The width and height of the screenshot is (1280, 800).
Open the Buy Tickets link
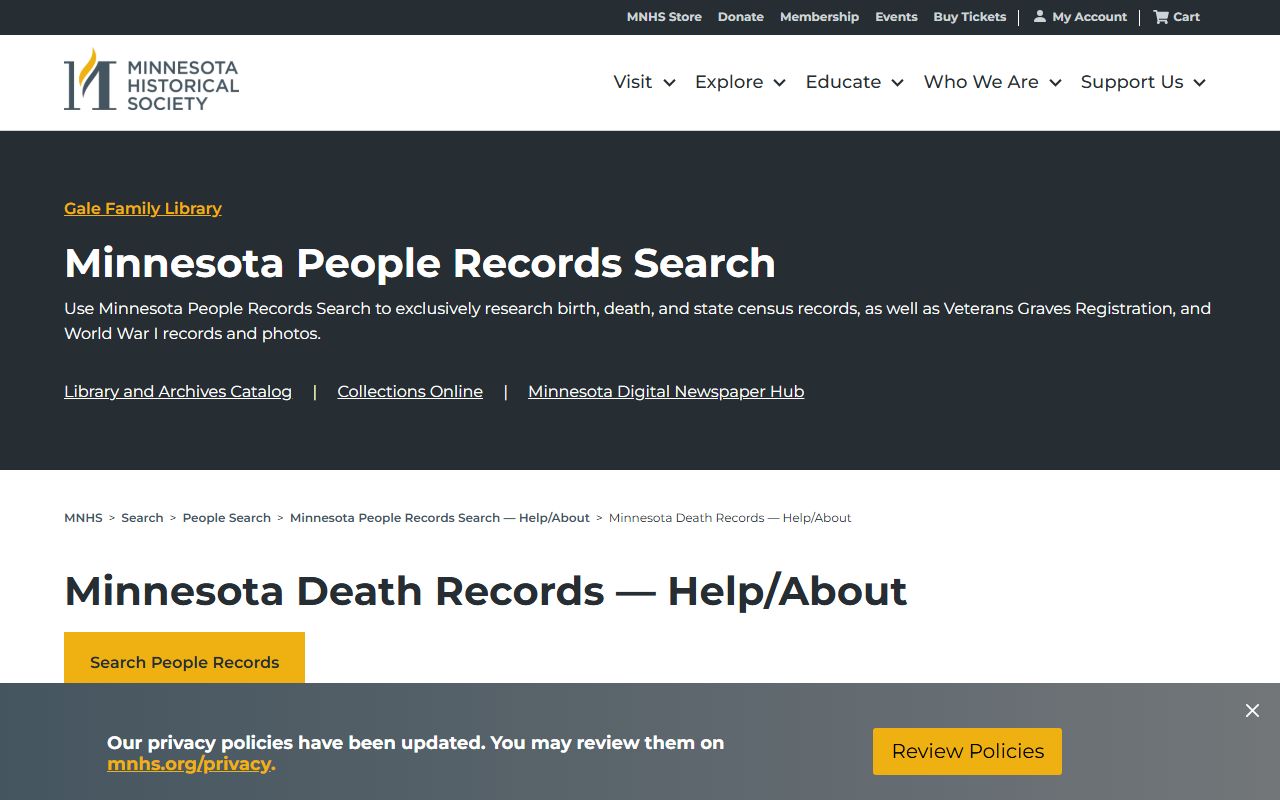970,17
